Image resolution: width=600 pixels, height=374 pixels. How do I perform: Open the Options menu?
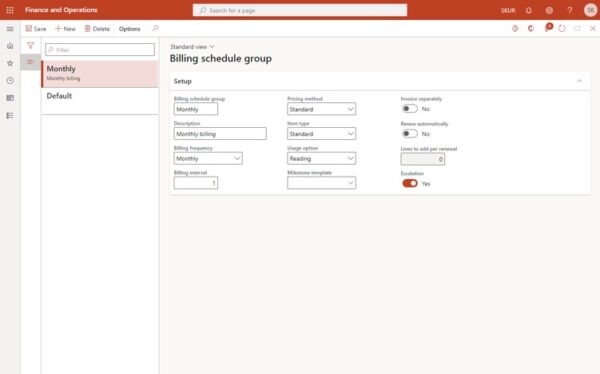[129, 29]
